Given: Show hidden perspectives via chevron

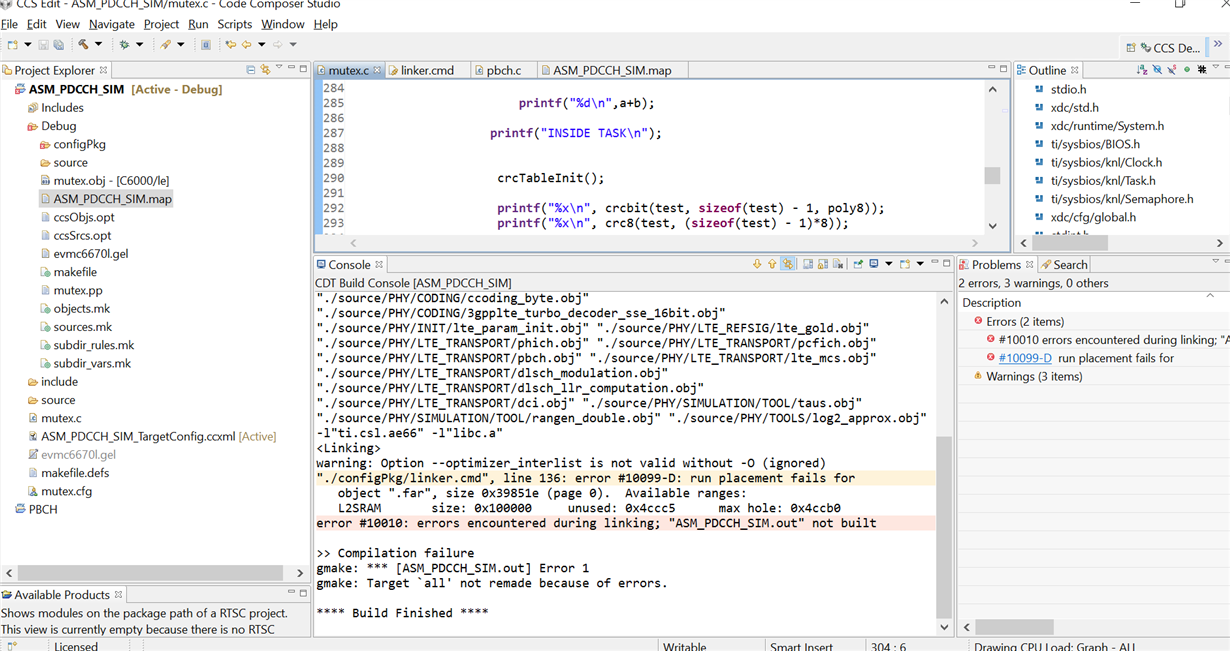Looking at the screenshot, I should click(x=1219, y=44).
